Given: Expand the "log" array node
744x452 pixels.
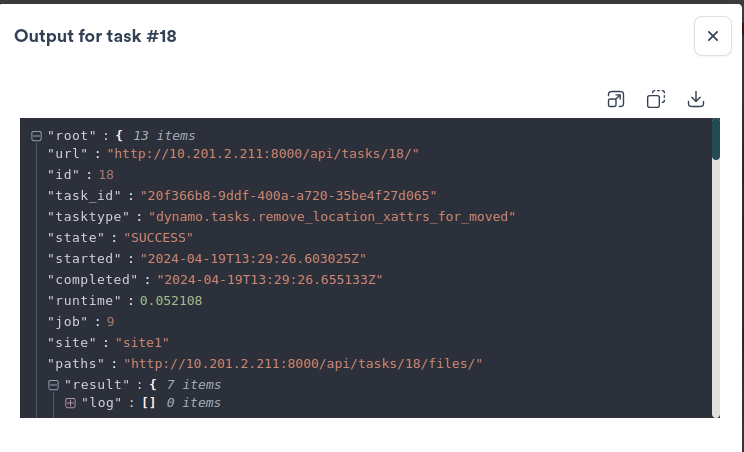Looking at the screenshot, I should click(70, 403).
